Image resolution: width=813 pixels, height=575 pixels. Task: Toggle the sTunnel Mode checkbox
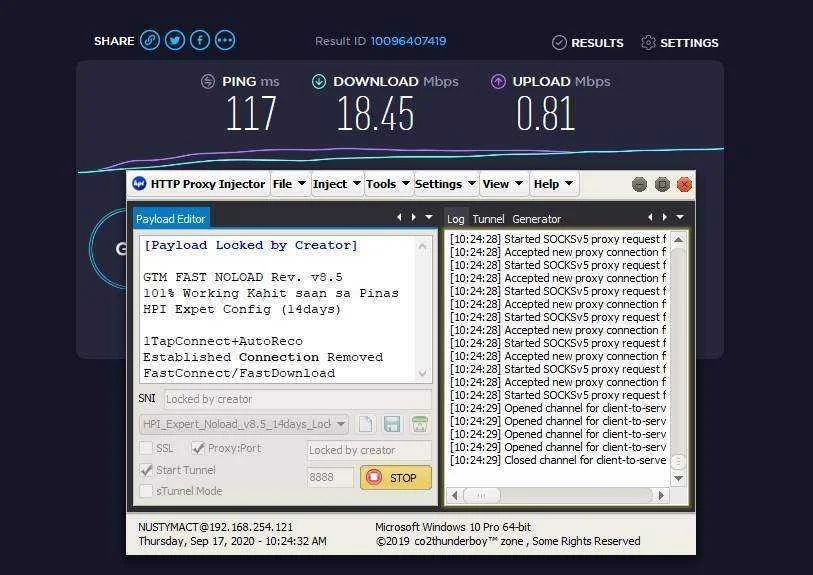tap(146, 491)
